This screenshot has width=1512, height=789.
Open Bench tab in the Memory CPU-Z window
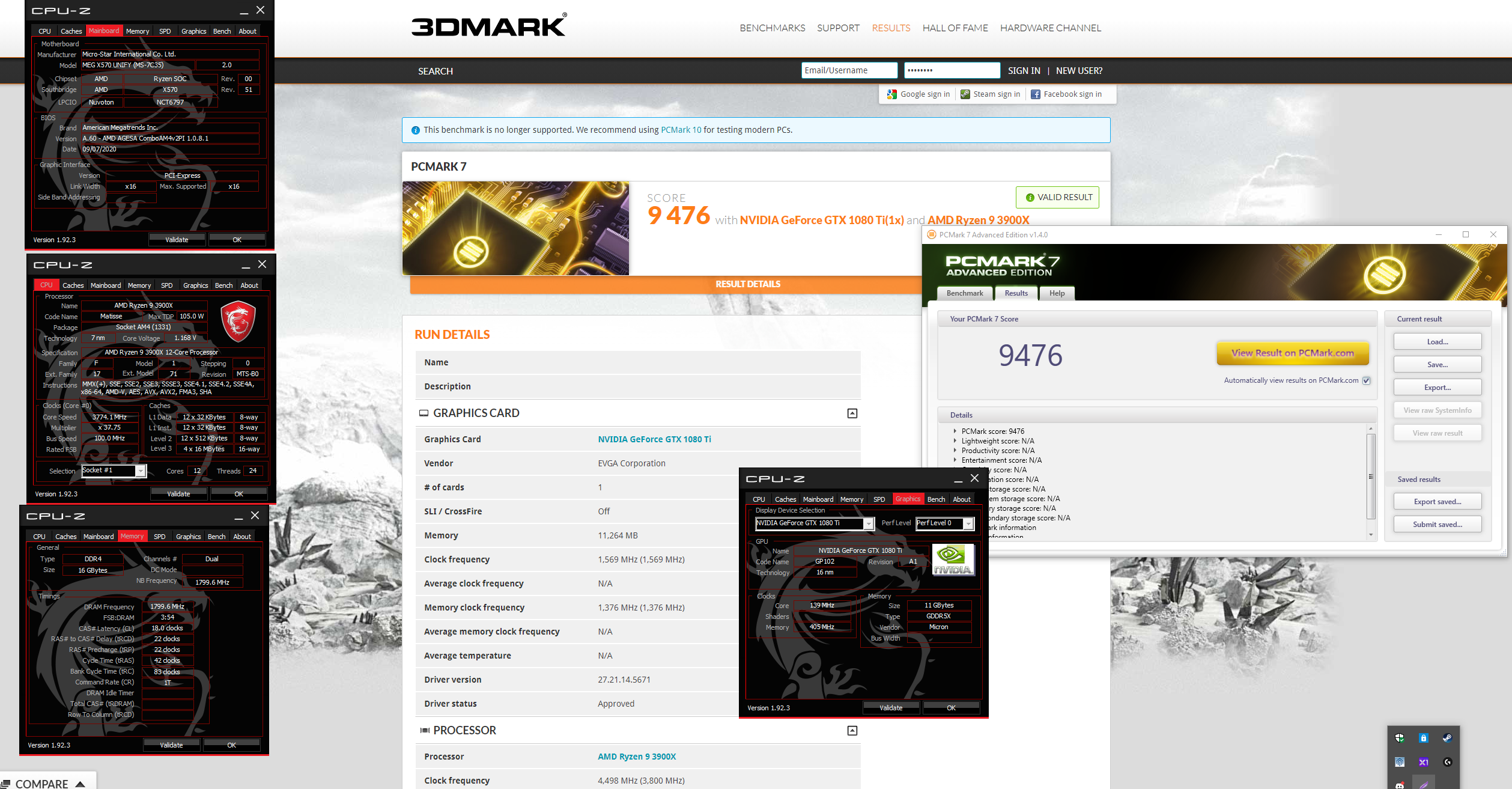pyautogui.click(x=217, y=537)
